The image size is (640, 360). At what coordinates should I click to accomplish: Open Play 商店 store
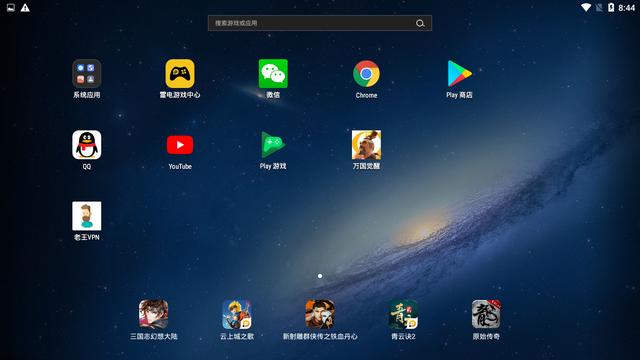459,74
